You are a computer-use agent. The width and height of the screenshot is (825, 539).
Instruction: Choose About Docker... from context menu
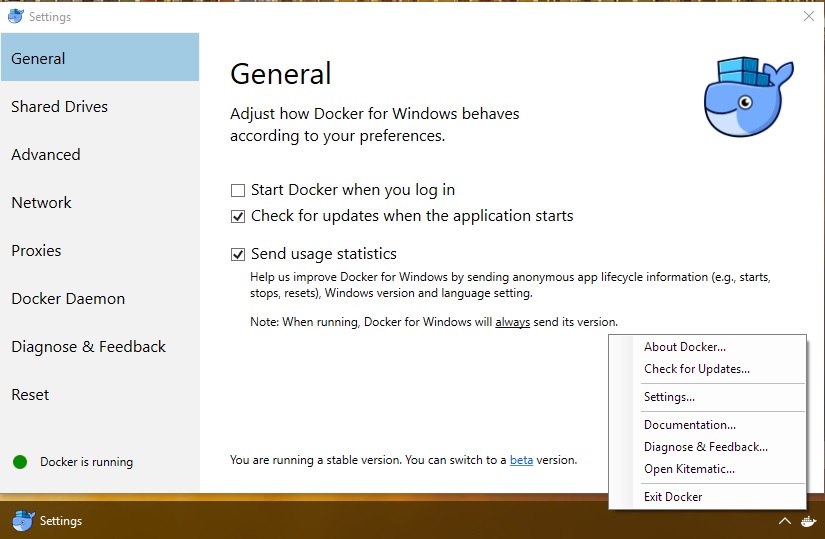coord(708,347)
